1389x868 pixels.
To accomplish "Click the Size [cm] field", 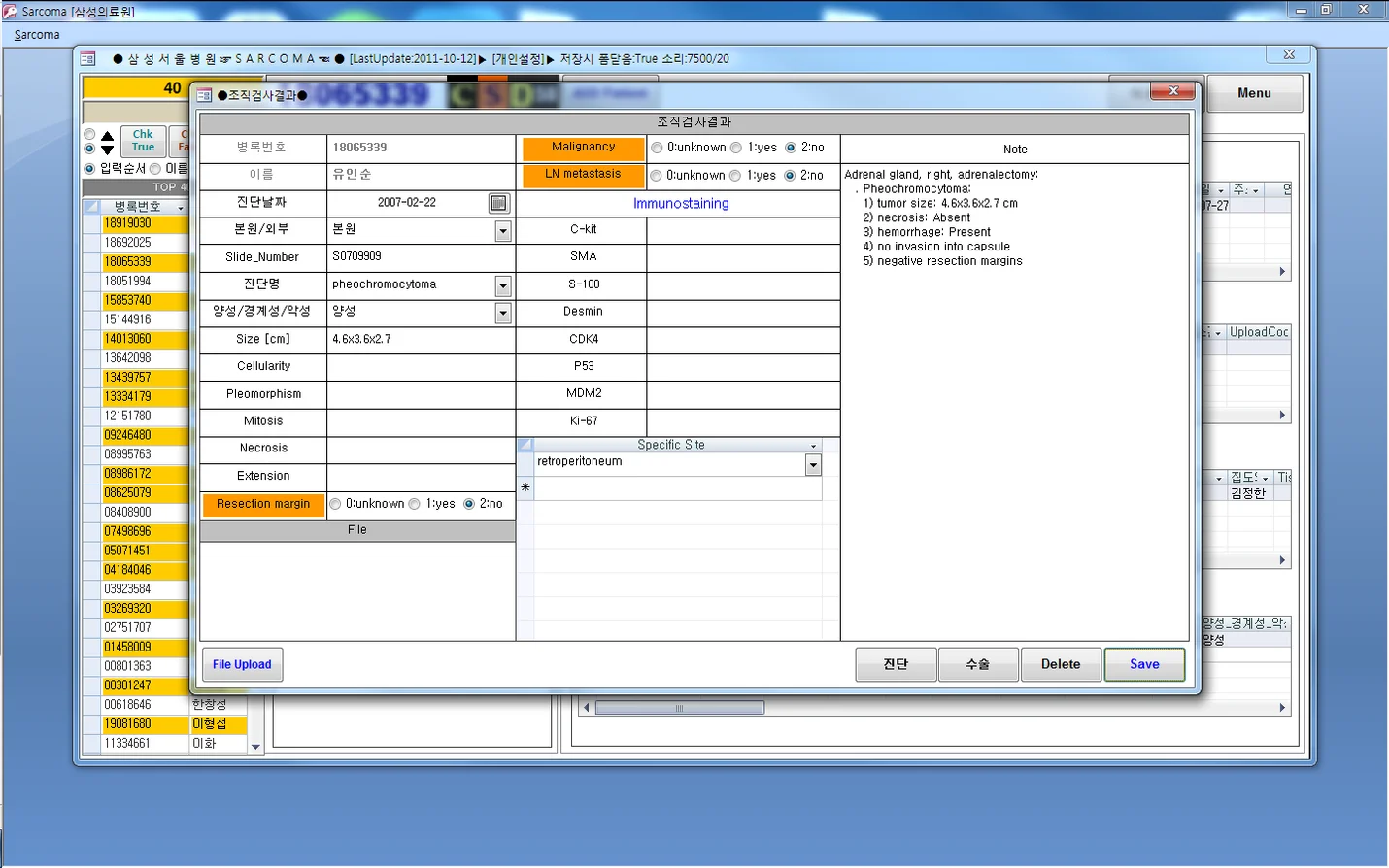I will (421, 340).
